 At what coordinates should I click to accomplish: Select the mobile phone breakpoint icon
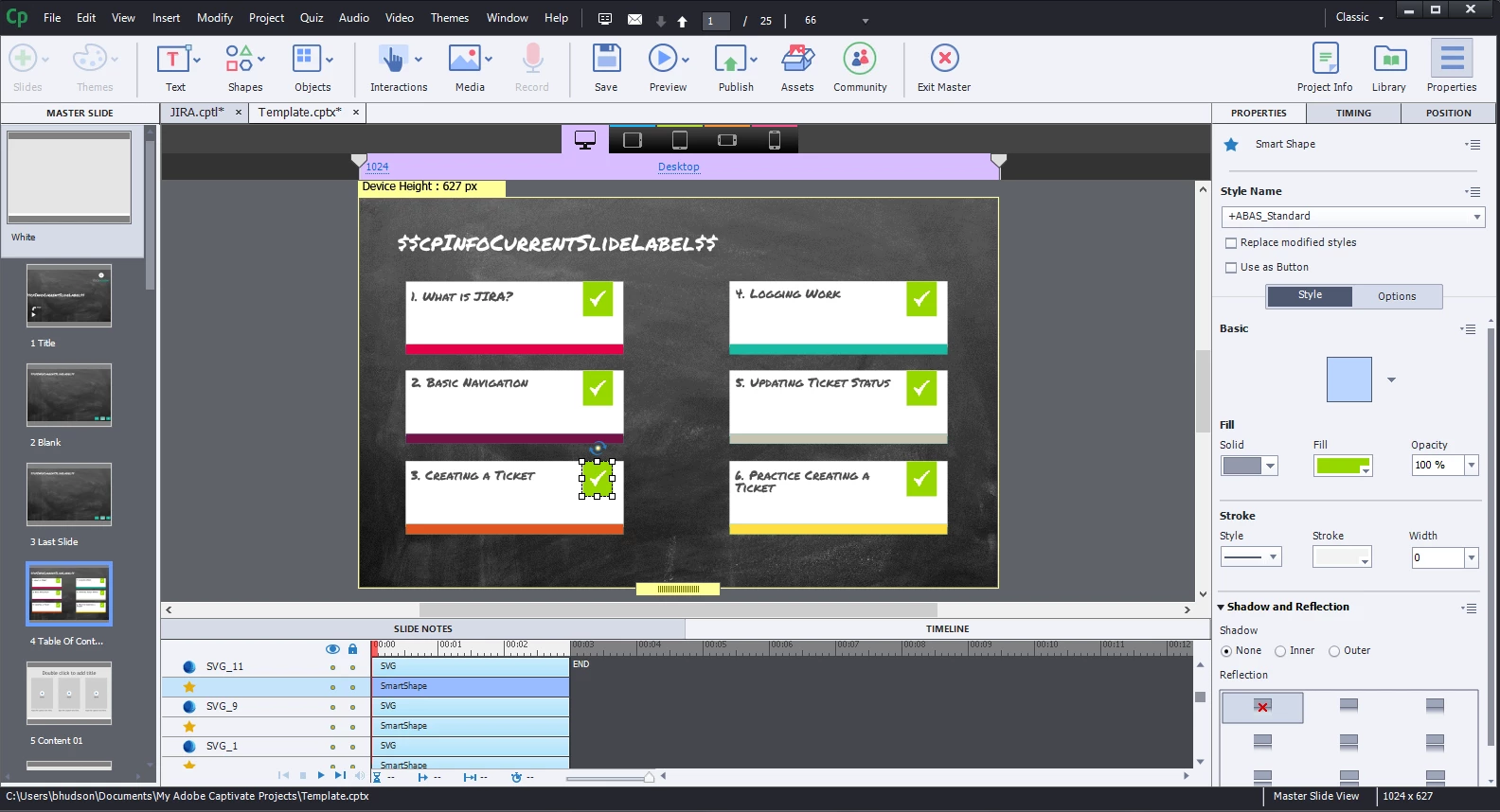tap(774, 140)
